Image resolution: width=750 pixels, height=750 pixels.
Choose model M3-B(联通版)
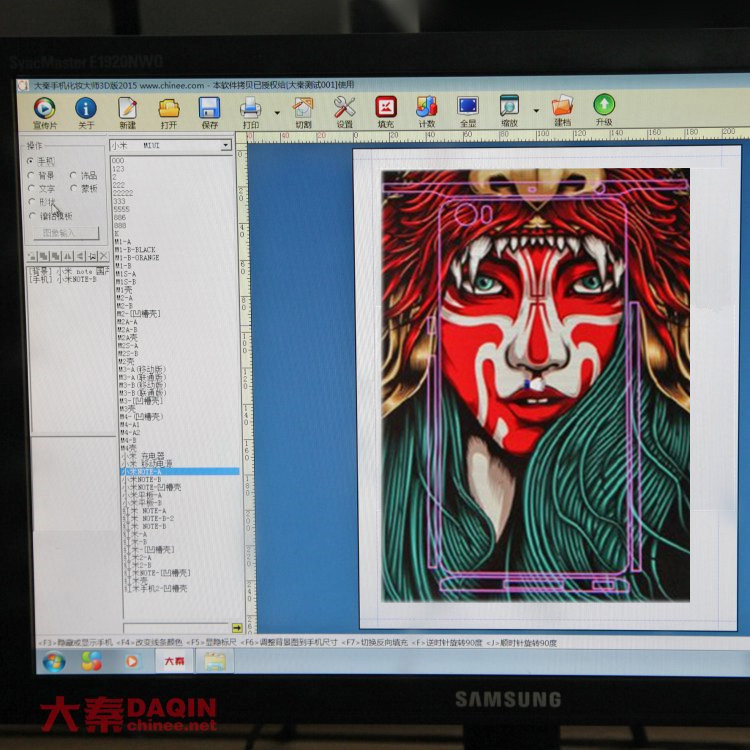143,393
